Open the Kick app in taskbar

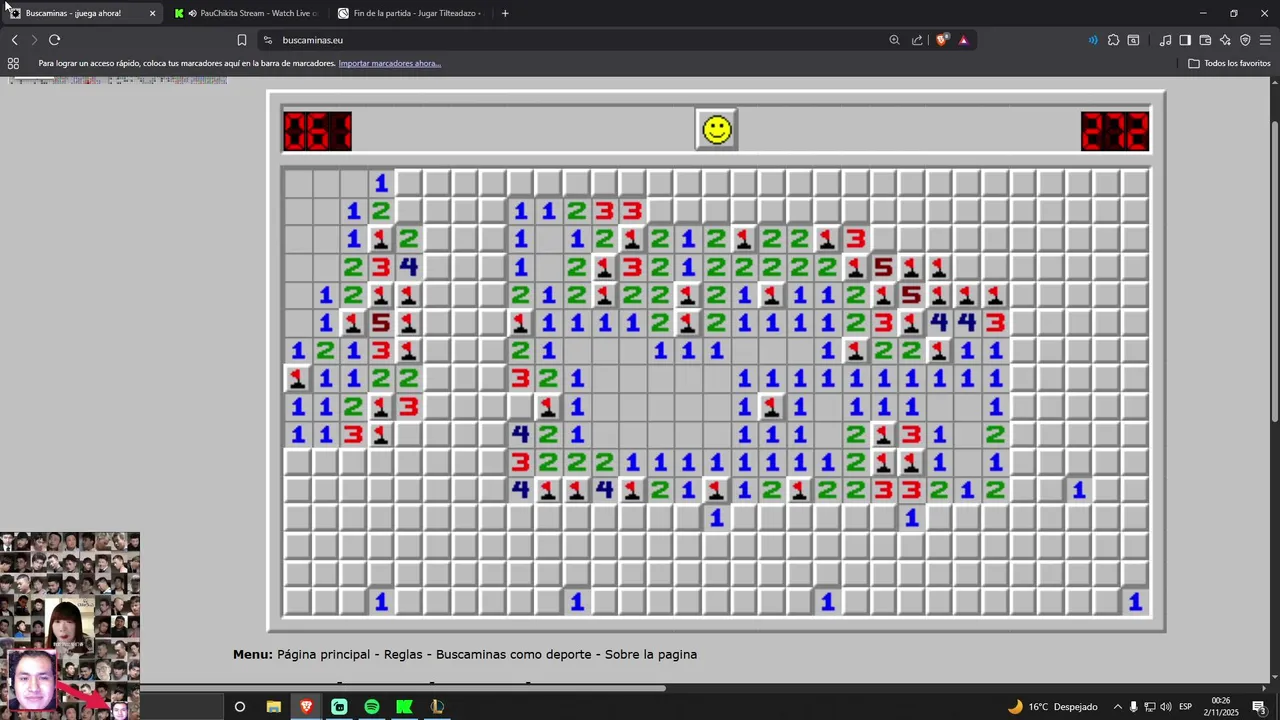pyautogui.click(x=404, y=707)
